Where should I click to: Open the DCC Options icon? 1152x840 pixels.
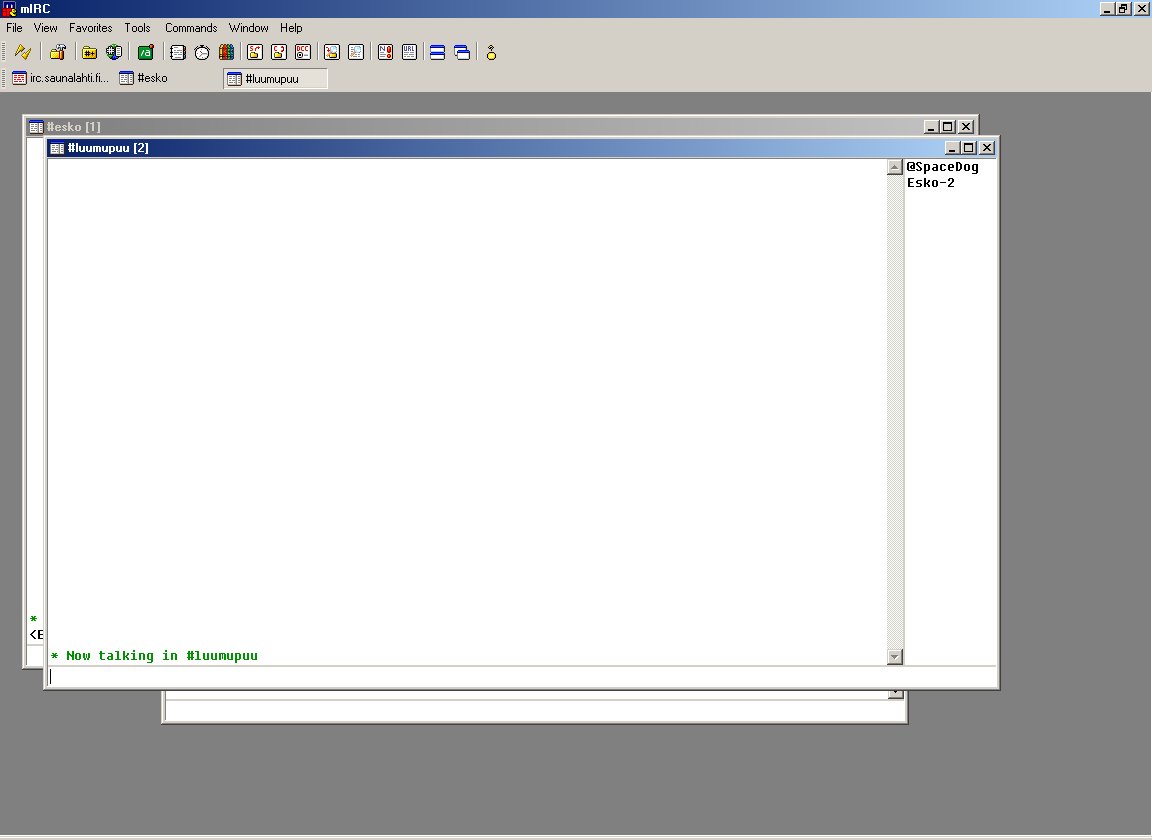click(x=303, y=52)
